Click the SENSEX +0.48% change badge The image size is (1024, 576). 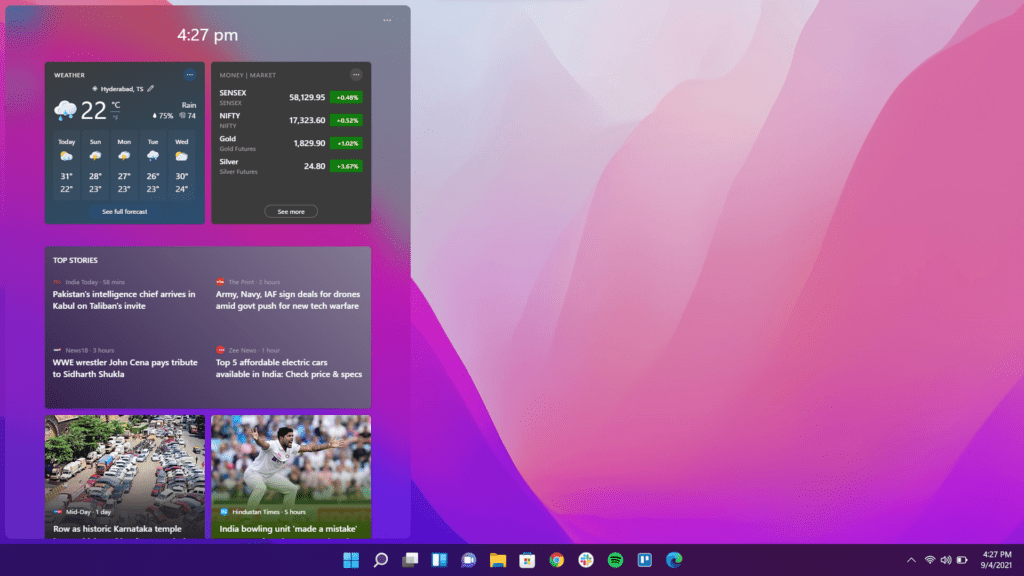pos(347,97)
